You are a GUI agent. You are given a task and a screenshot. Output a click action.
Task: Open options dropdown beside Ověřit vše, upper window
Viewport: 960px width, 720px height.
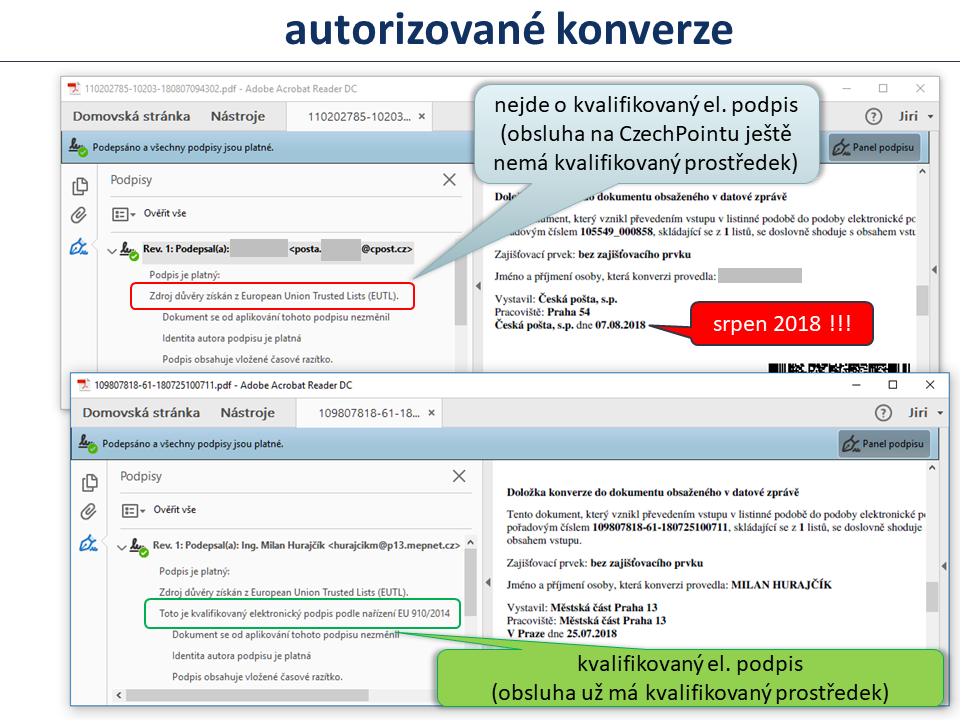[x=124, y=214]
